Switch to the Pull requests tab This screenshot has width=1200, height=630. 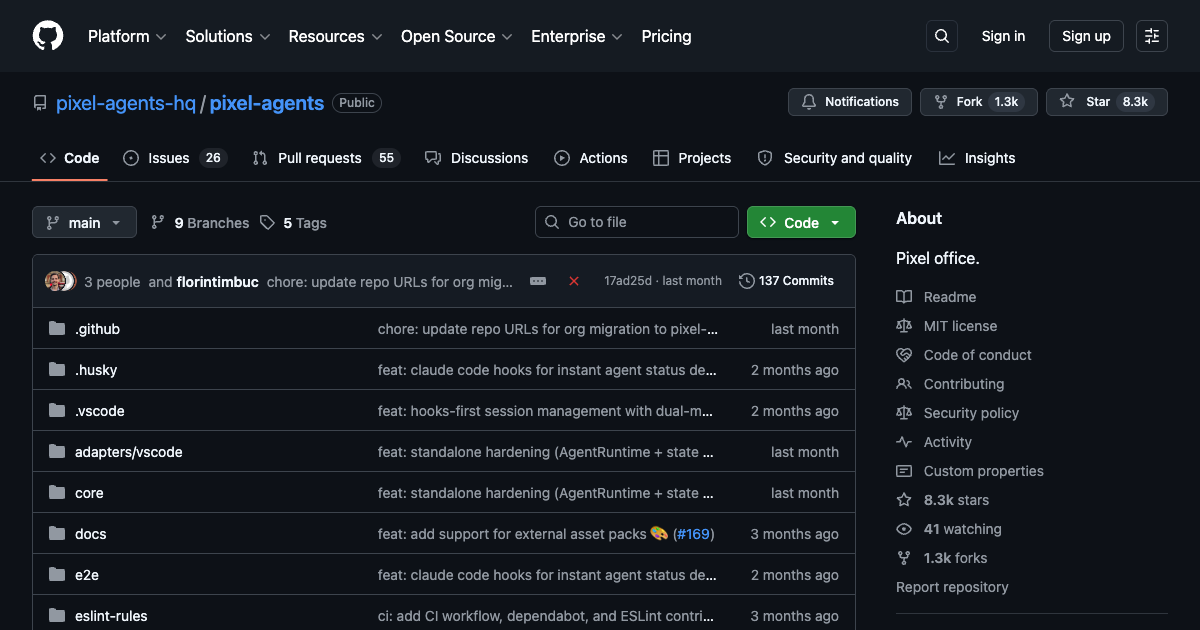pyautogui.click(x=326, y=158)
